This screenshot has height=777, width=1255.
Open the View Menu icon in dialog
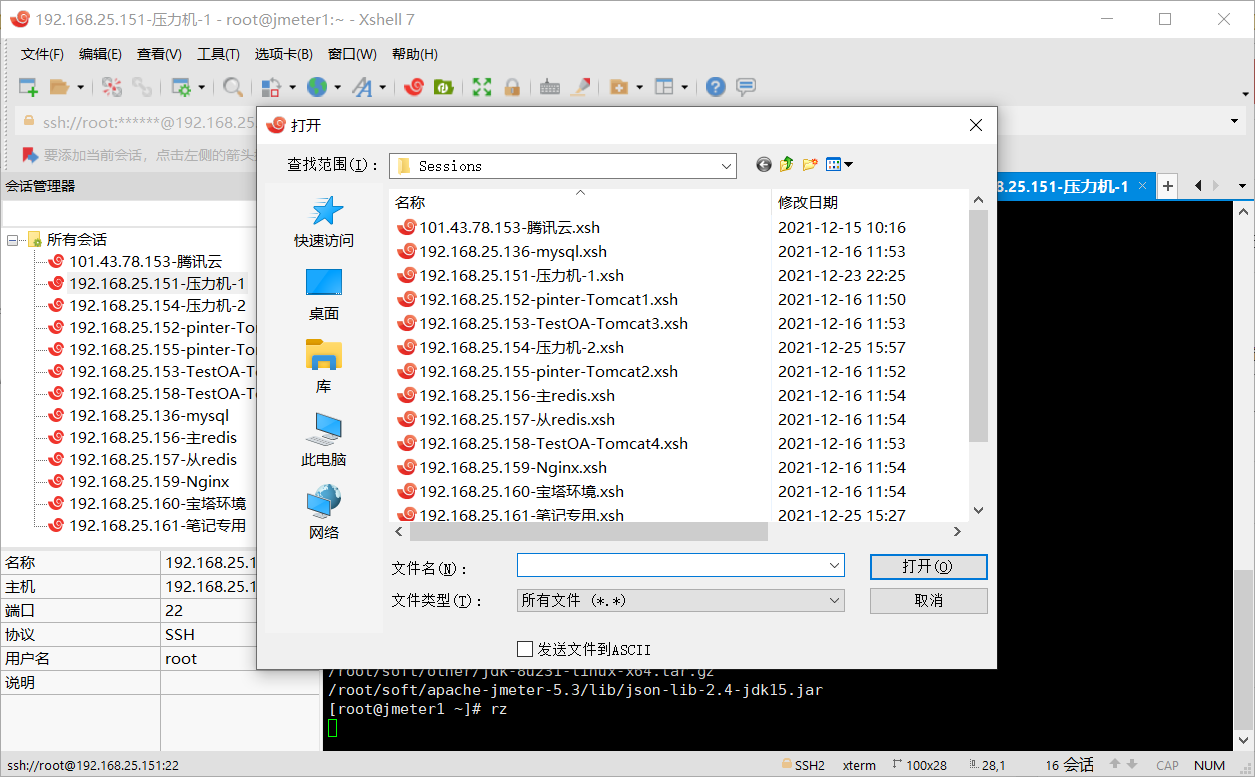pos(838,165)
